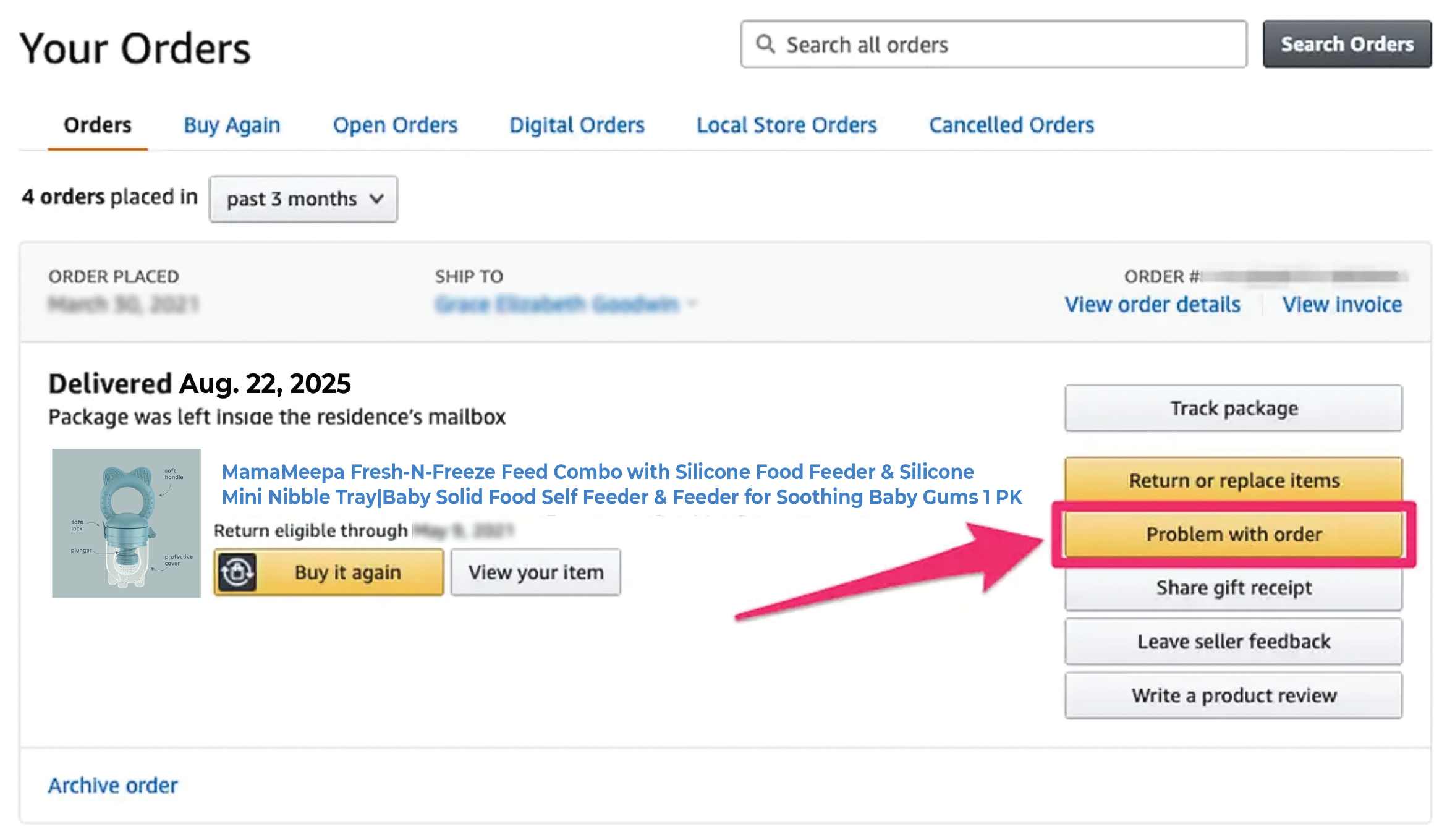Click the Problem with order button
1455x840 pixels.
pos(1233,534)
